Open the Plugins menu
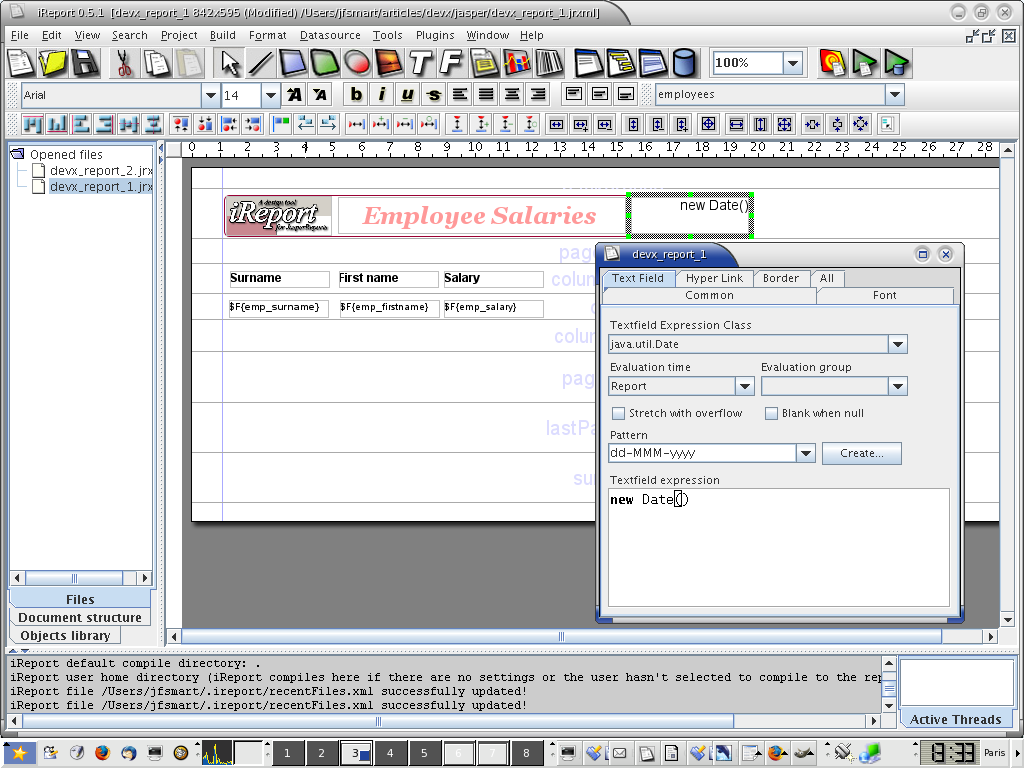 tap(435, 35)
